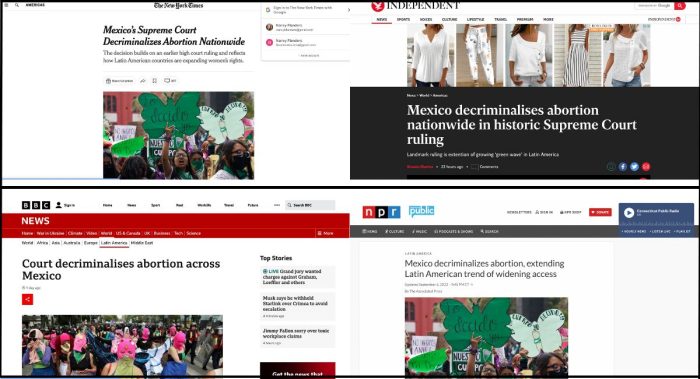
Task: Play Connecticut Public Radio live stream
Action: (629, 213)
